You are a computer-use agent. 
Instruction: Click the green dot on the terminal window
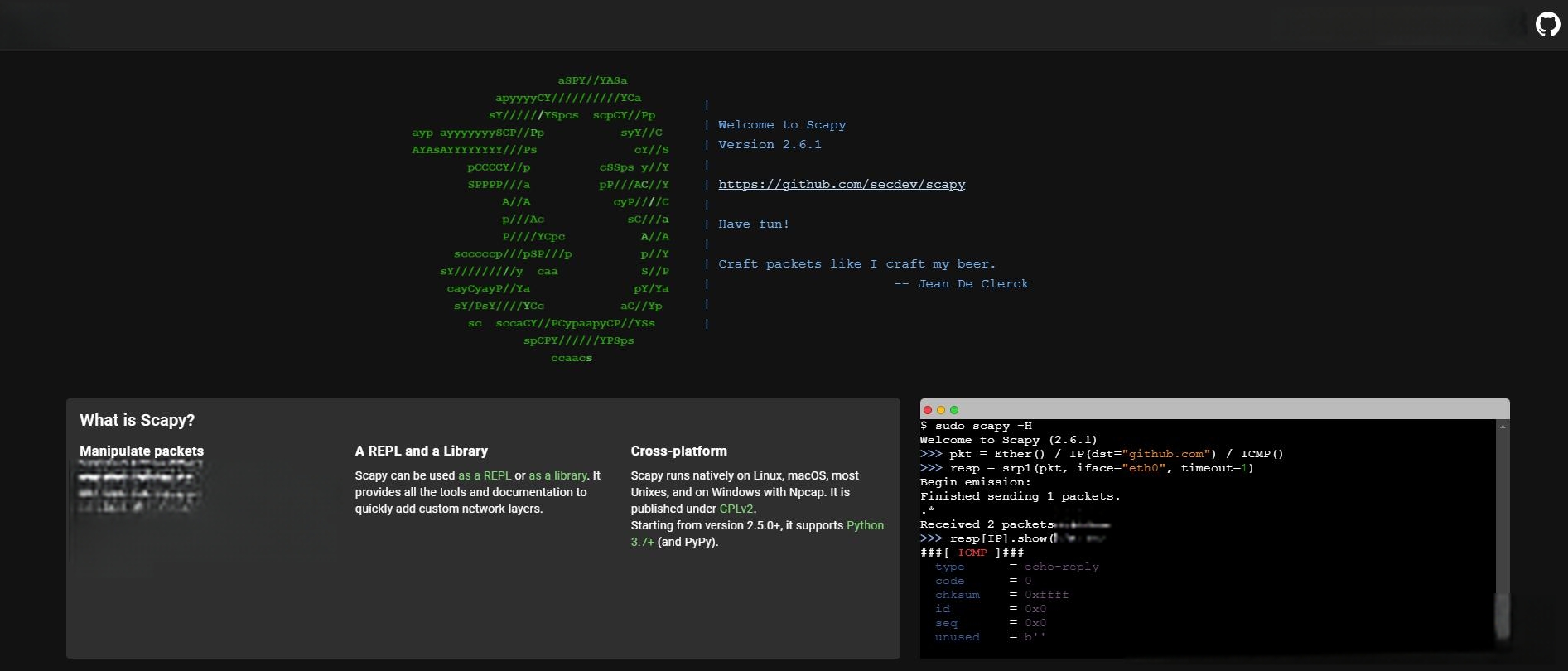[x=954, y=410]
